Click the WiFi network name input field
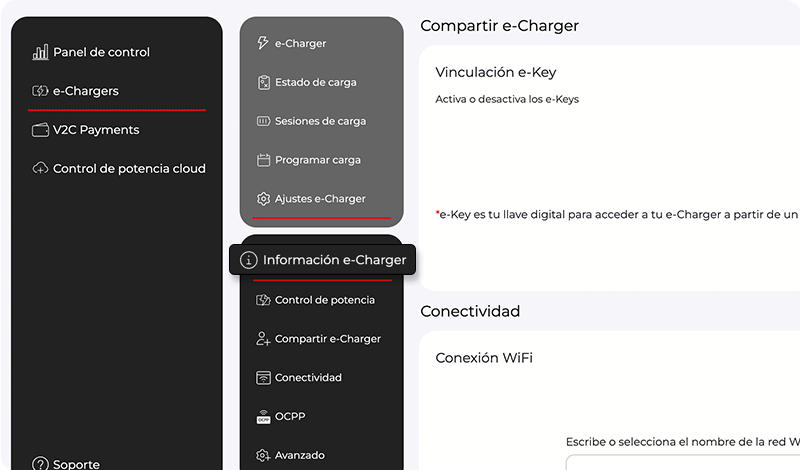 (x=682, y=463)
